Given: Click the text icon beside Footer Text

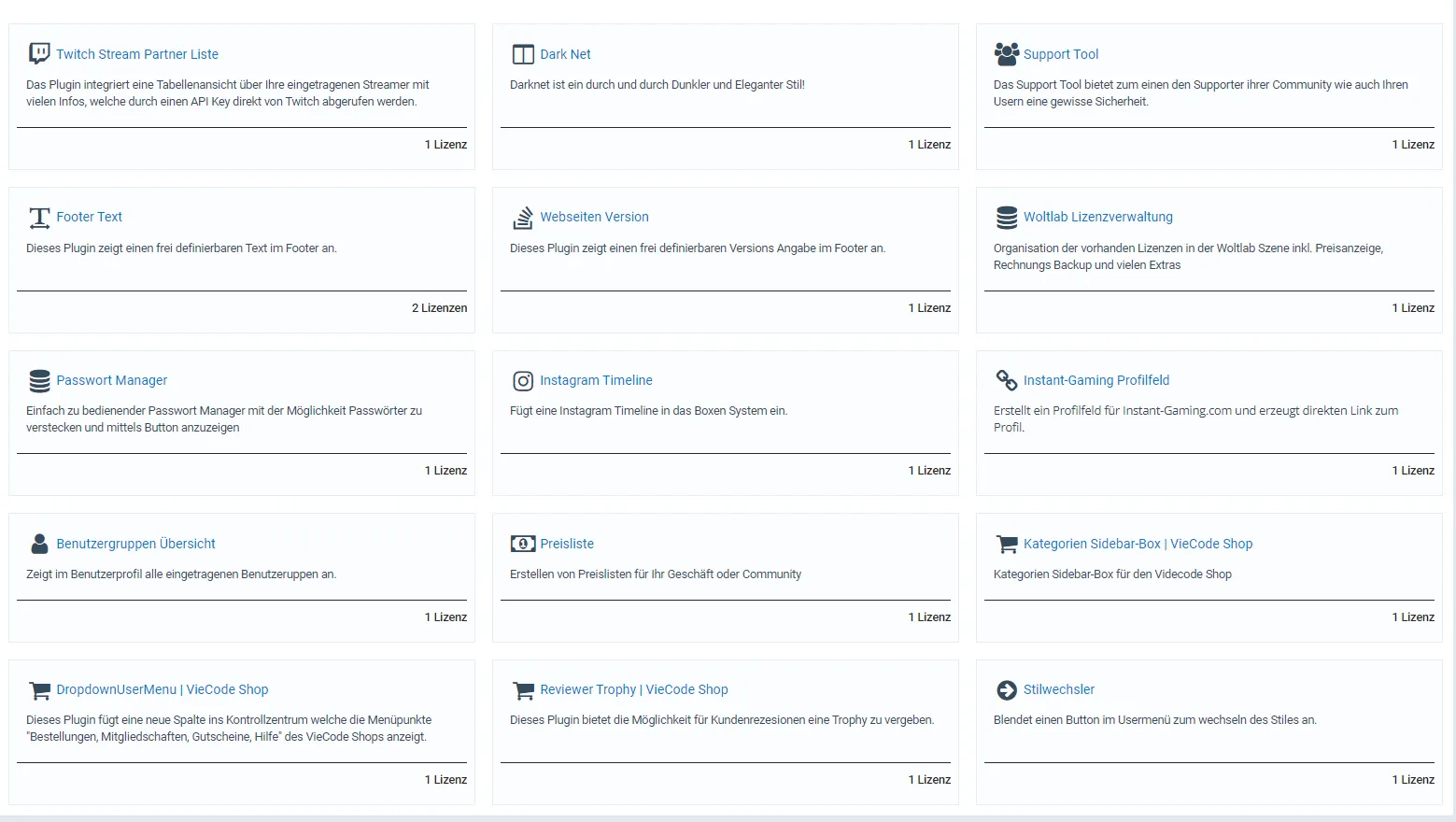Looking at the screenshot, I should click(x=39, y=218).
